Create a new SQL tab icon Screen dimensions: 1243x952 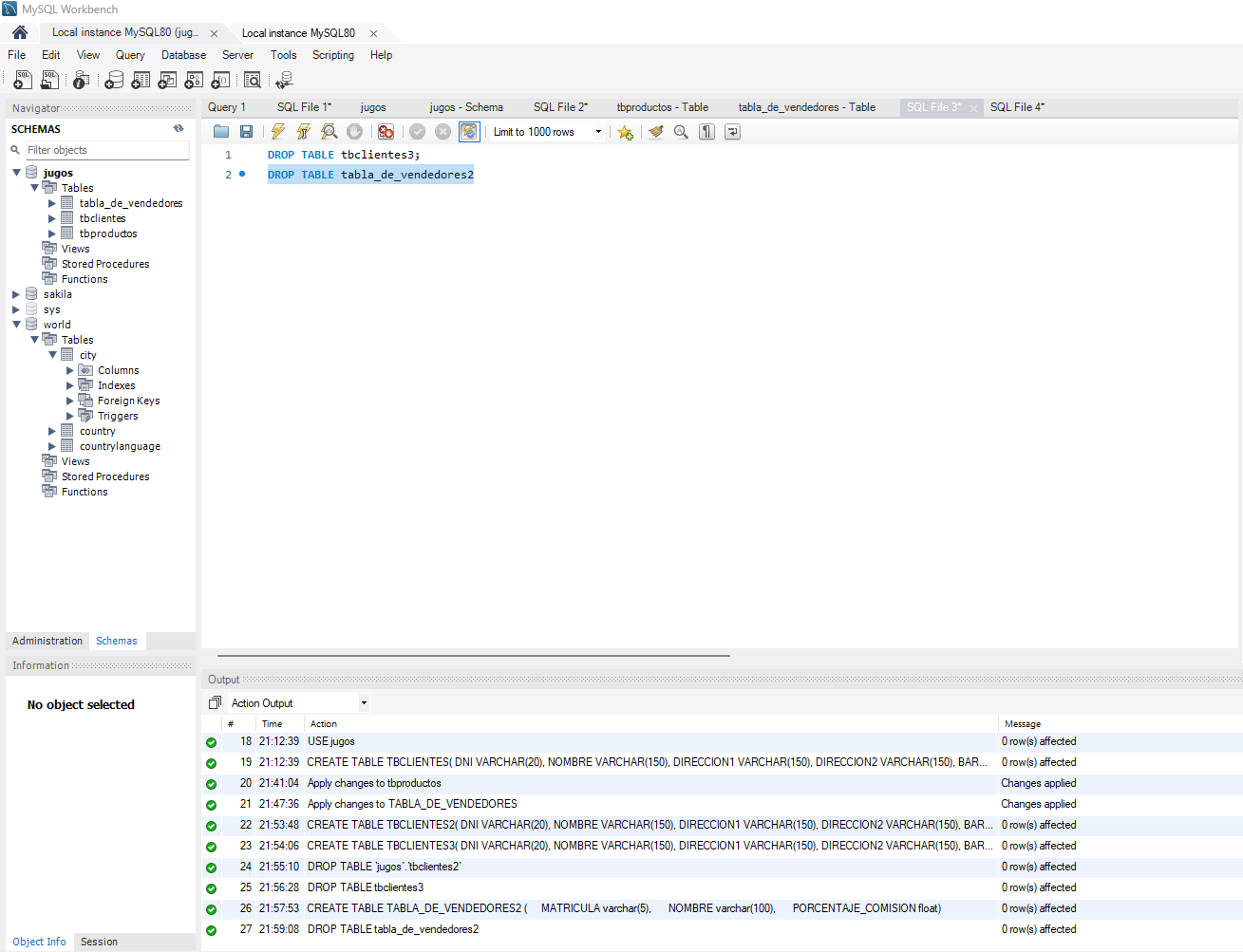click(23, 81)
